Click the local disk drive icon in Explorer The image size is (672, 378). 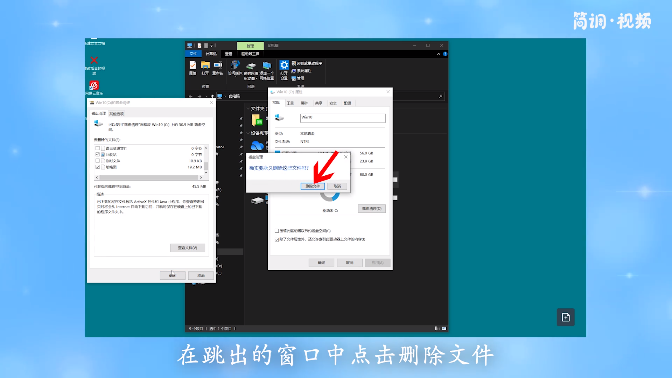pos(258,200)
